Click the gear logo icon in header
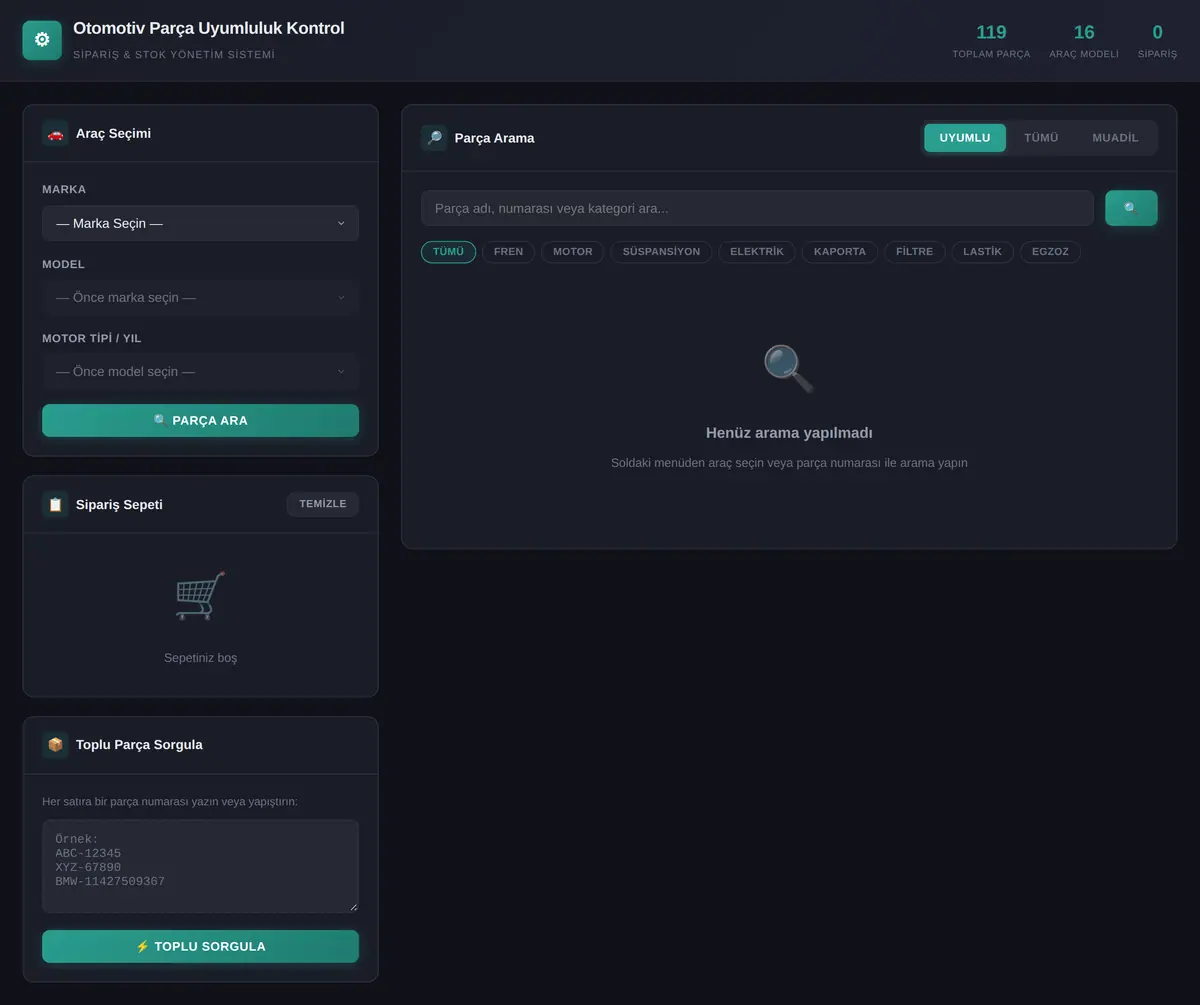The height and width of the screenshot is (1005, 1200). (42, 40)
